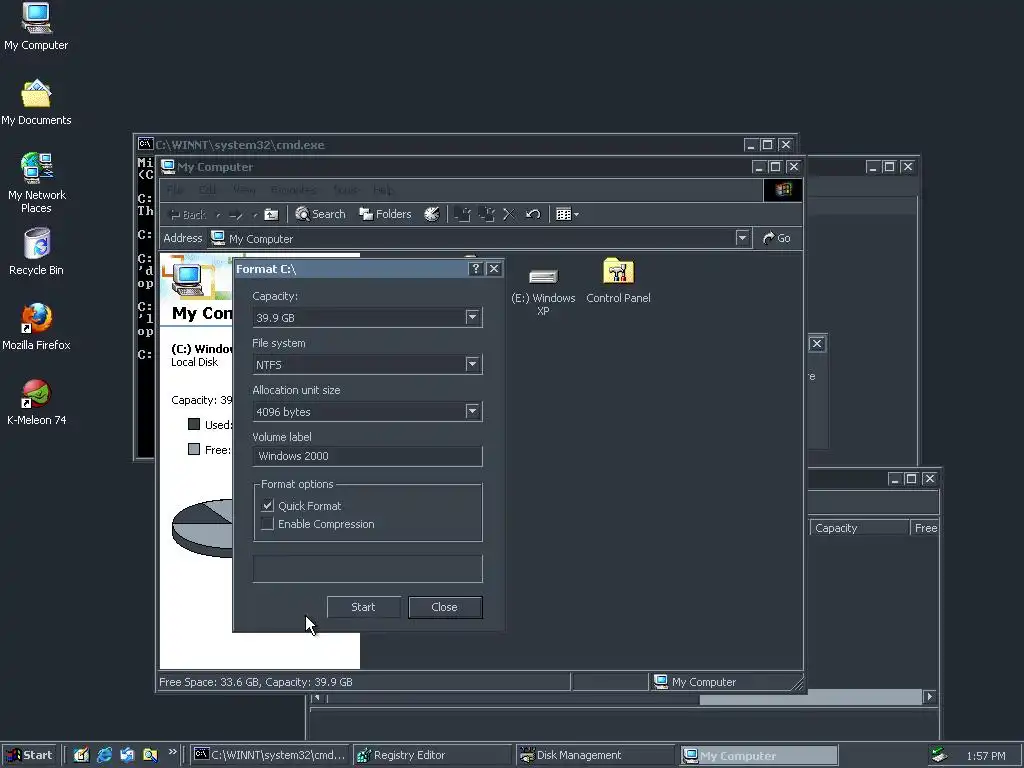This screenshot has height=768, width=1024.
Task: Click the 1:57 PM taskbar clock
Action: [986, 756]
